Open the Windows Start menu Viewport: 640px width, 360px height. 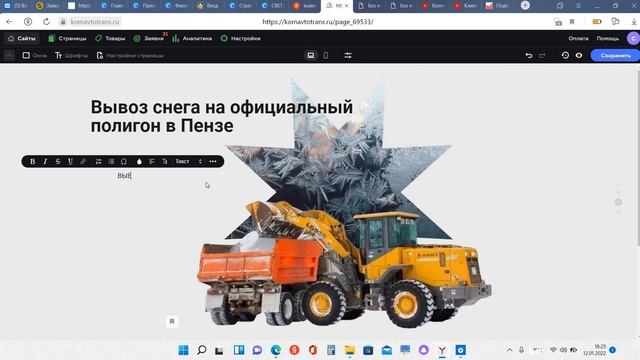[184, 350]
